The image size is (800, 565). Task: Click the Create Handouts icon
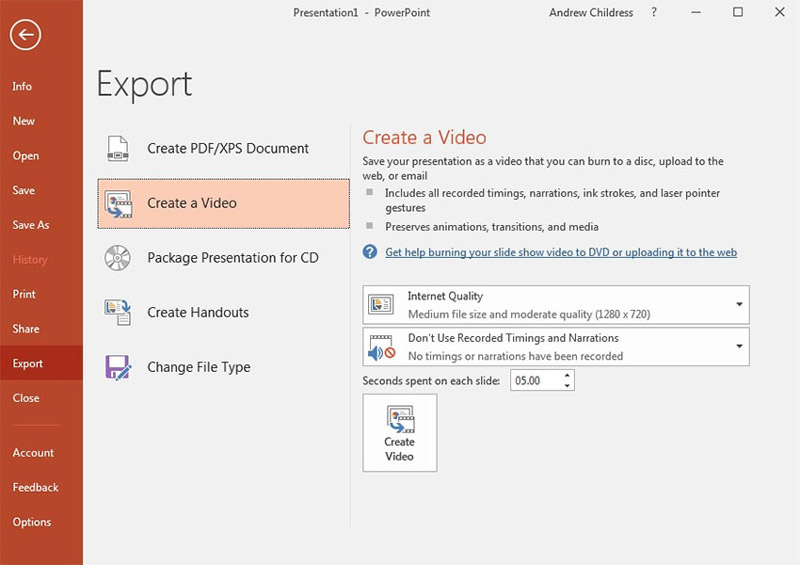tap(118, 312)
